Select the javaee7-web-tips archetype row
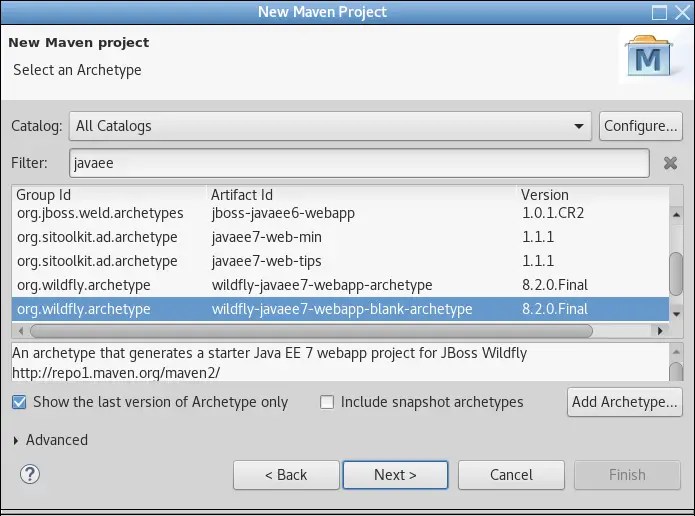The height and width of the screenshot is (516, 695). point(340,261)
